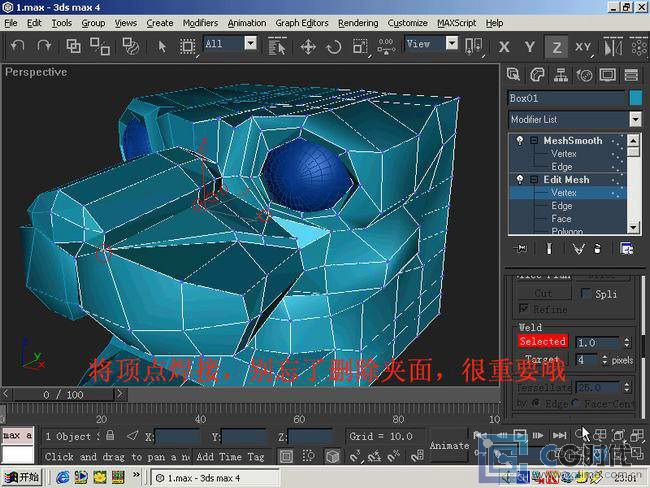
Task: Click the Select and Manipulate icon
Action: click(386, 46)
